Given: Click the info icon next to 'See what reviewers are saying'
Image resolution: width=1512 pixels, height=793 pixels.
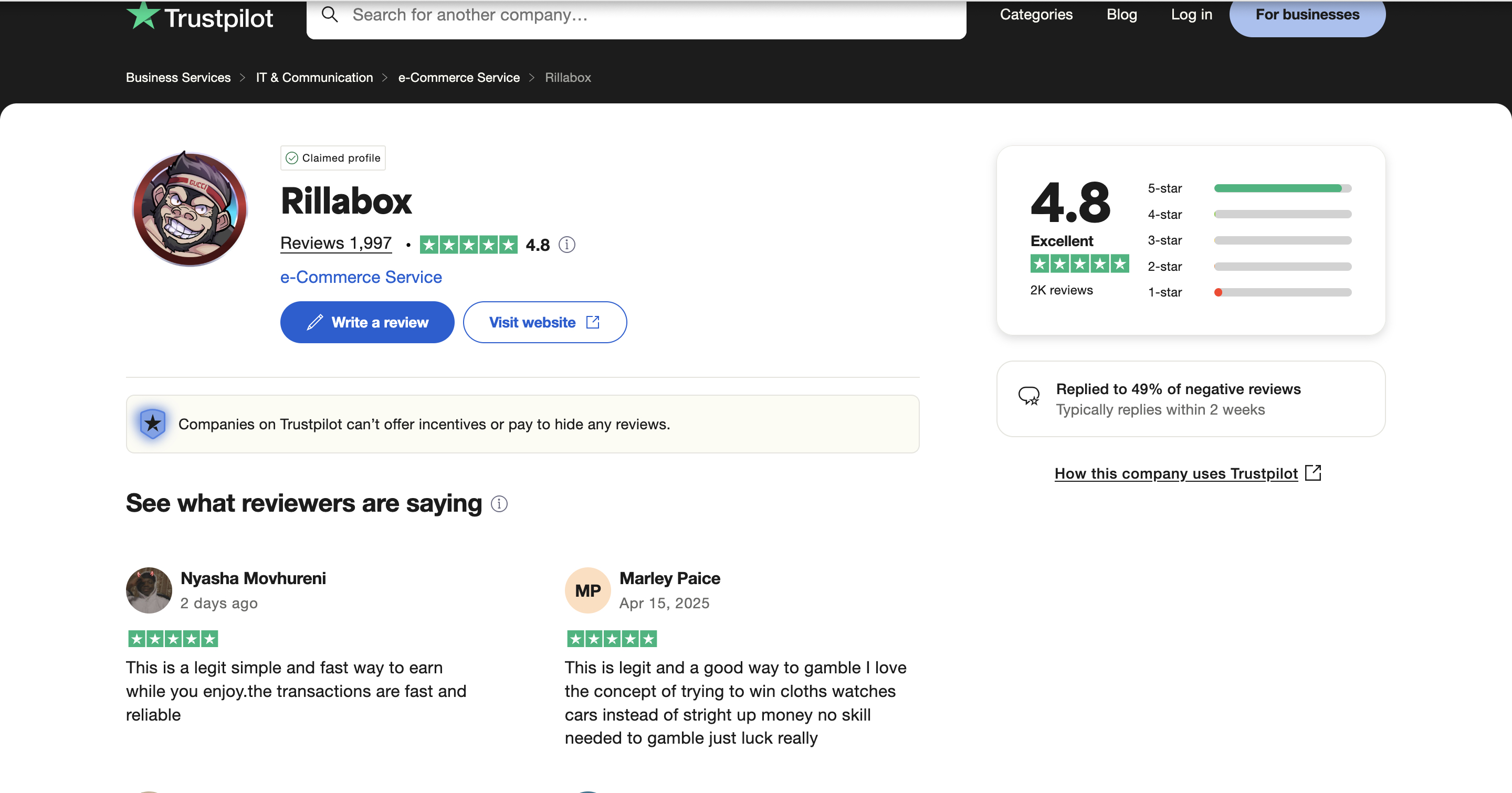Looking at the screenshot, I should pos(499,504).
